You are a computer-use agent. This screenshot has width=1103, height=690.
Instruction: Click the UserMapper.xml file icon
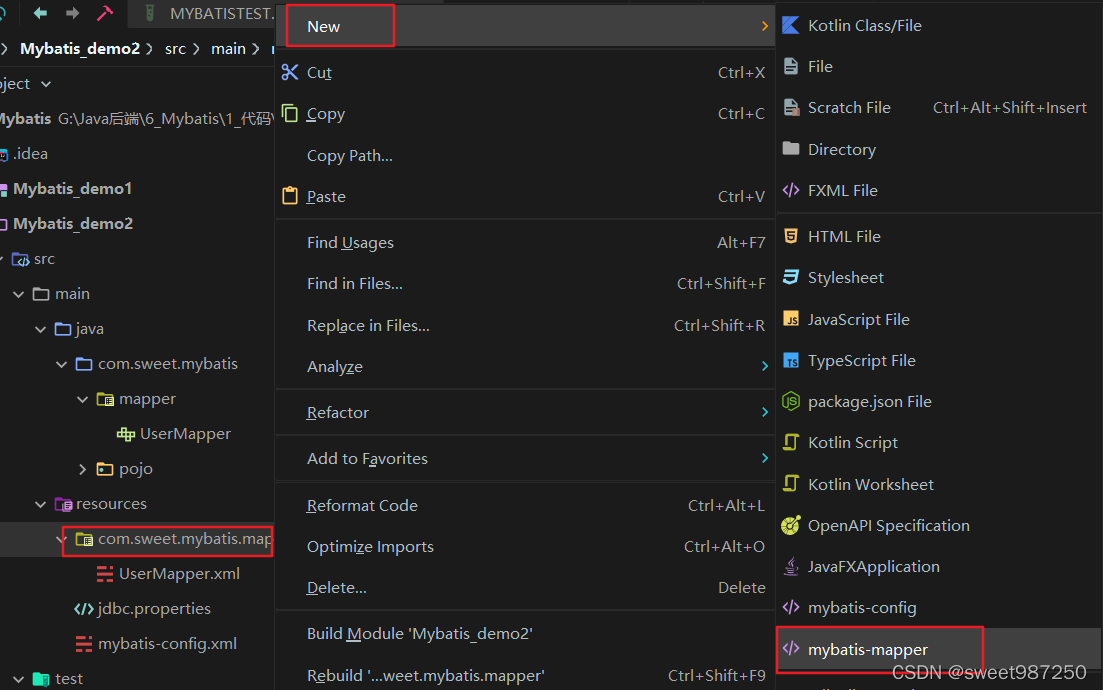tap(105, 574)
